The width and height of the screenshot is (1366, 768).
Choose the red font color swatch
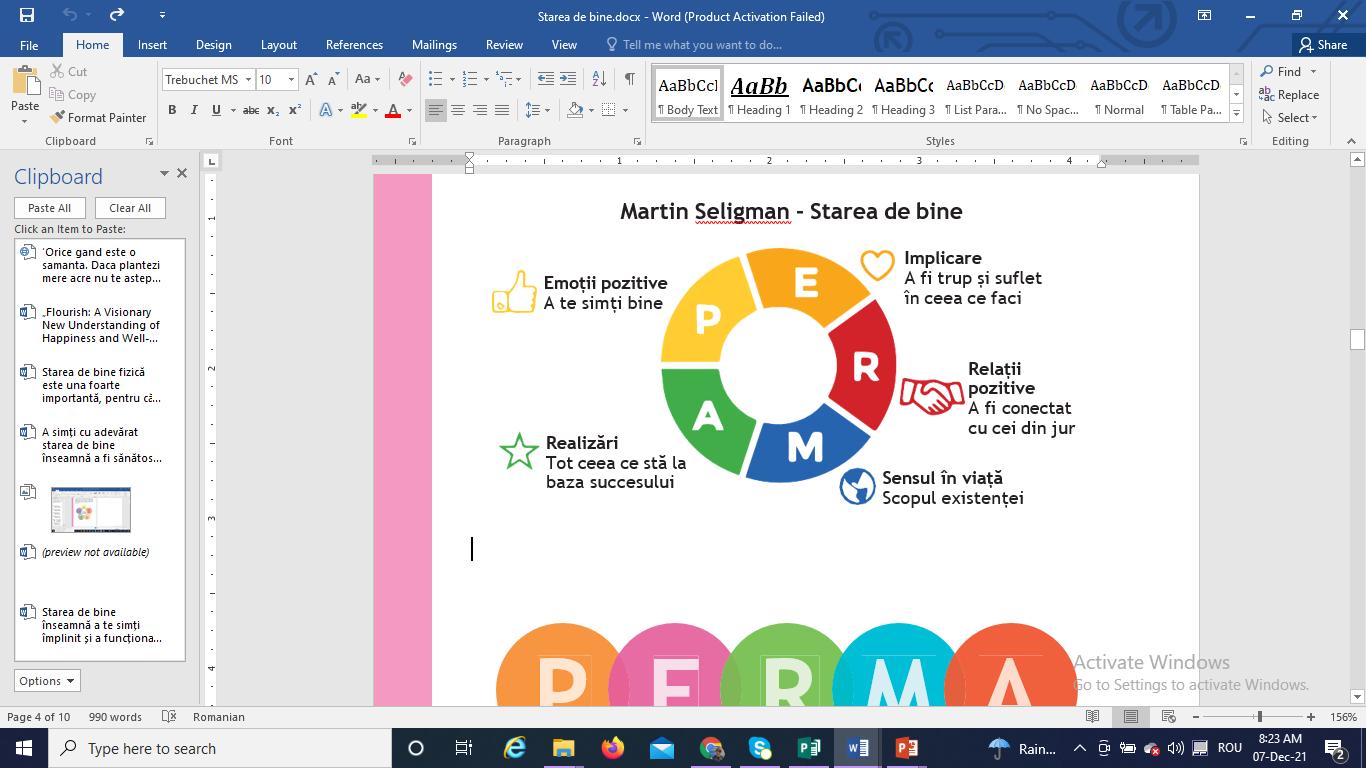(392, 110)
